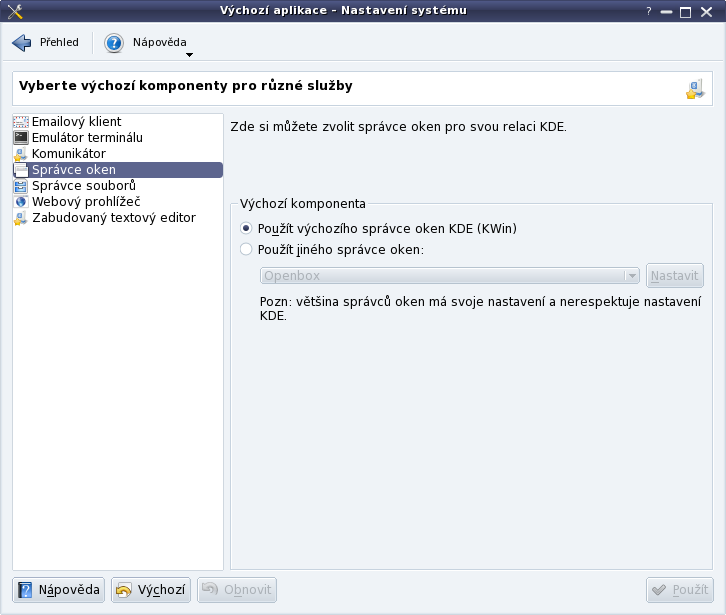
Task: Select Správce souborů in the list
Action: coord(118,186)
